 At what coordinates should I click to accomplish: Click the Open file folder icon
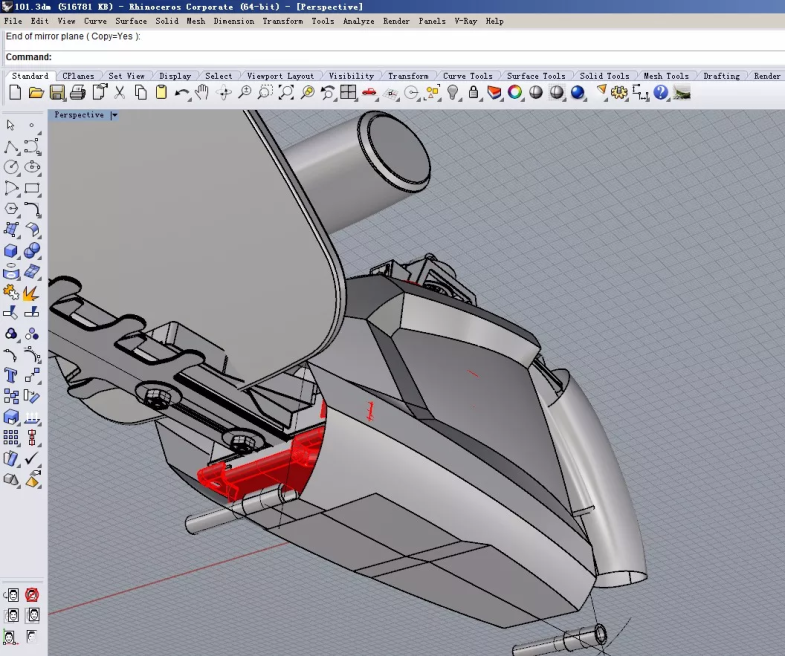[36, 93]
